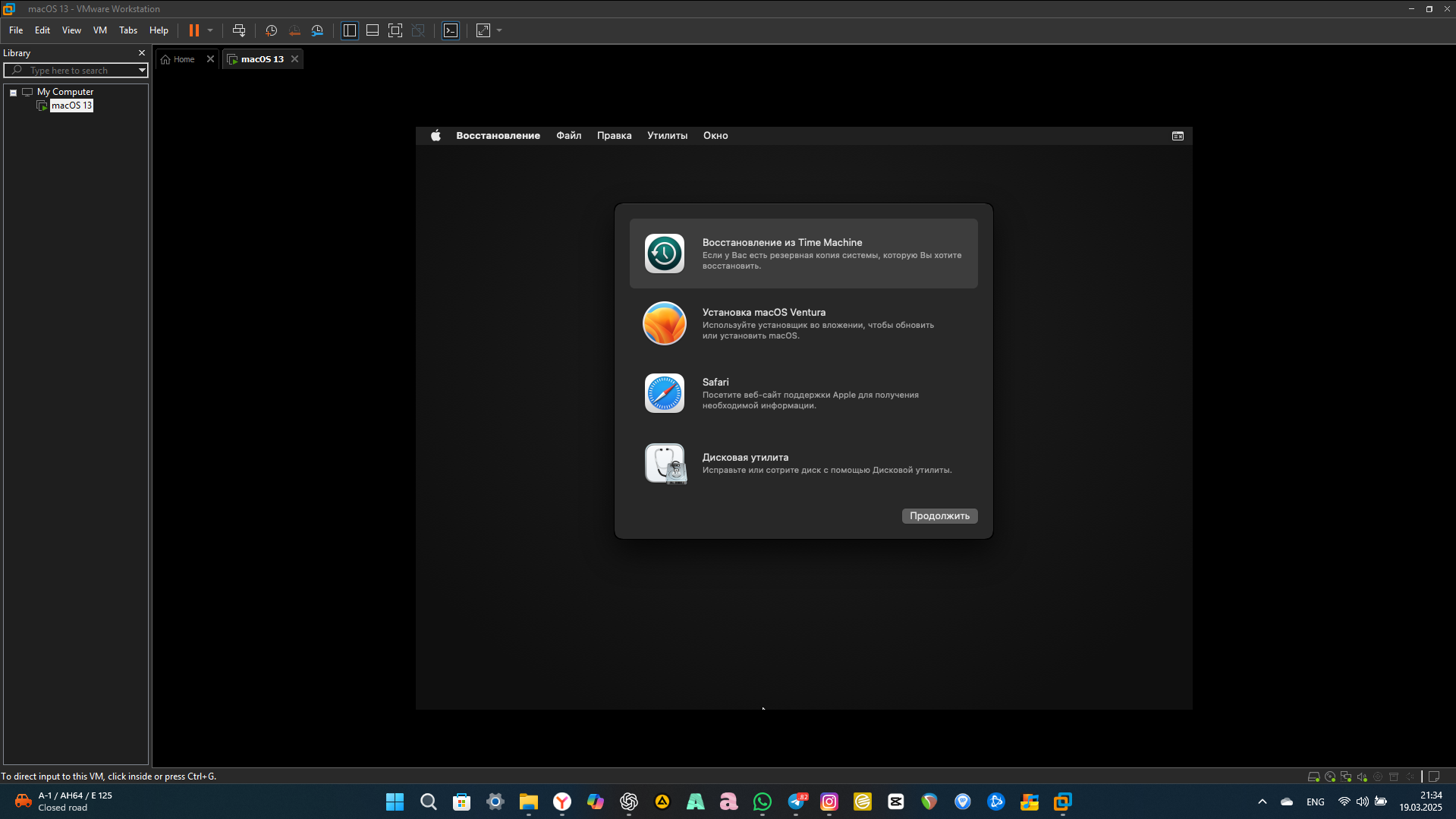Open the Восстановление menu
Image resolution: width=1456 pixels, height=819 pixels.
point(498,136)
